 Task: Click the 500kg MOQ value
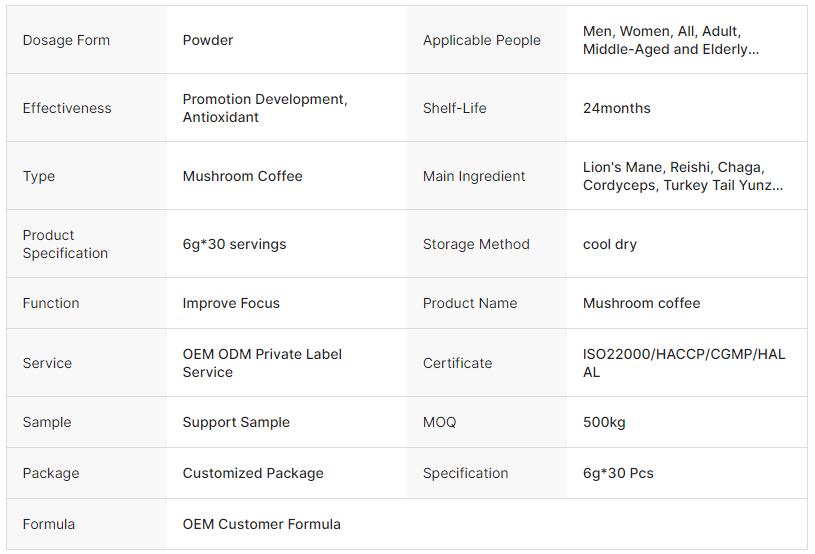tap(604, 422)
